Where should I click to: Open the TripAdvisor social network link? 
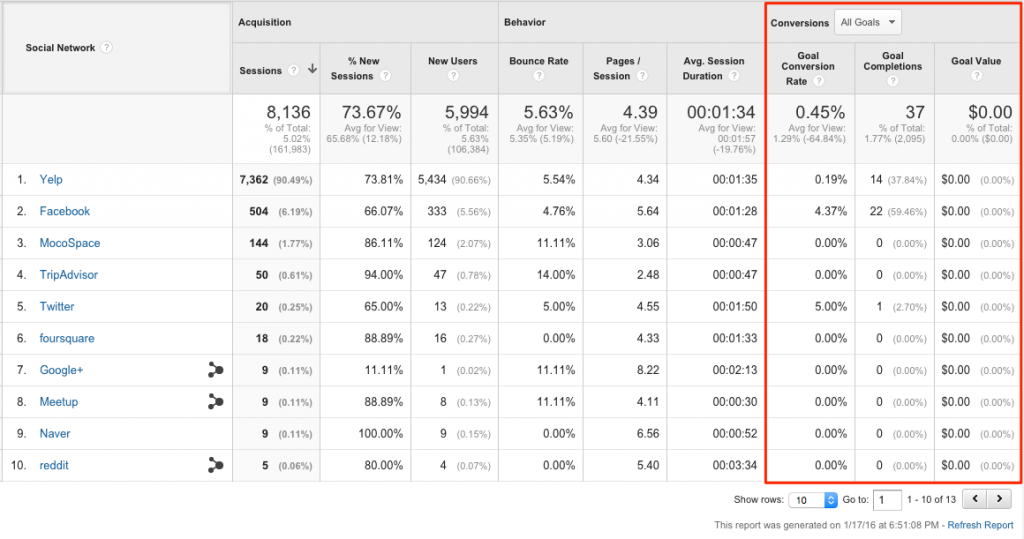[69, 274]
